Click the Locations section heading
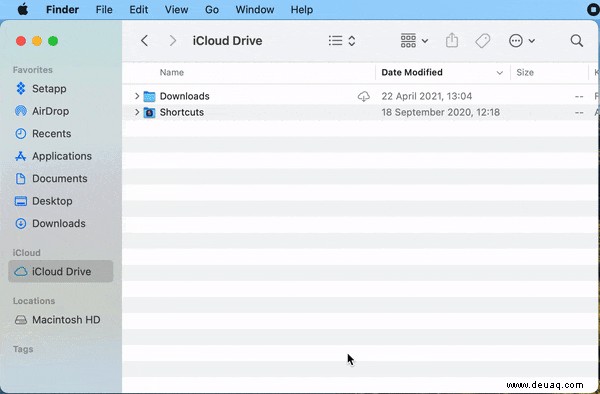The width and height of the screenshot is (600, 394). click(34, 301)
